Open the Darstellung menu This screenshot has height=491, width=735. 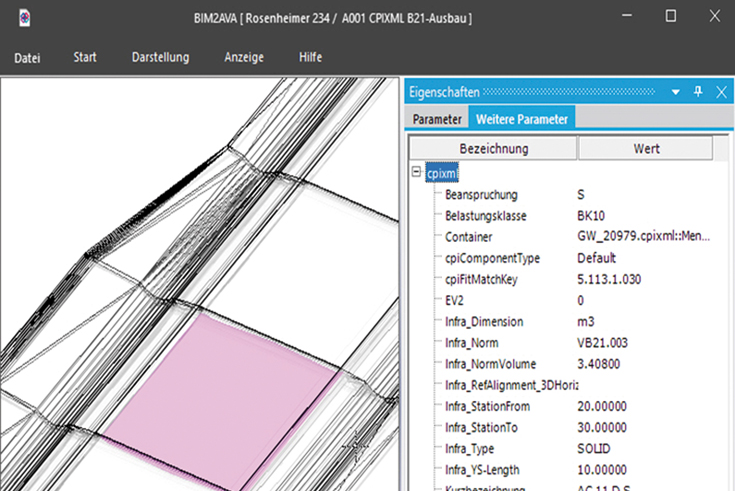point(160,58)
